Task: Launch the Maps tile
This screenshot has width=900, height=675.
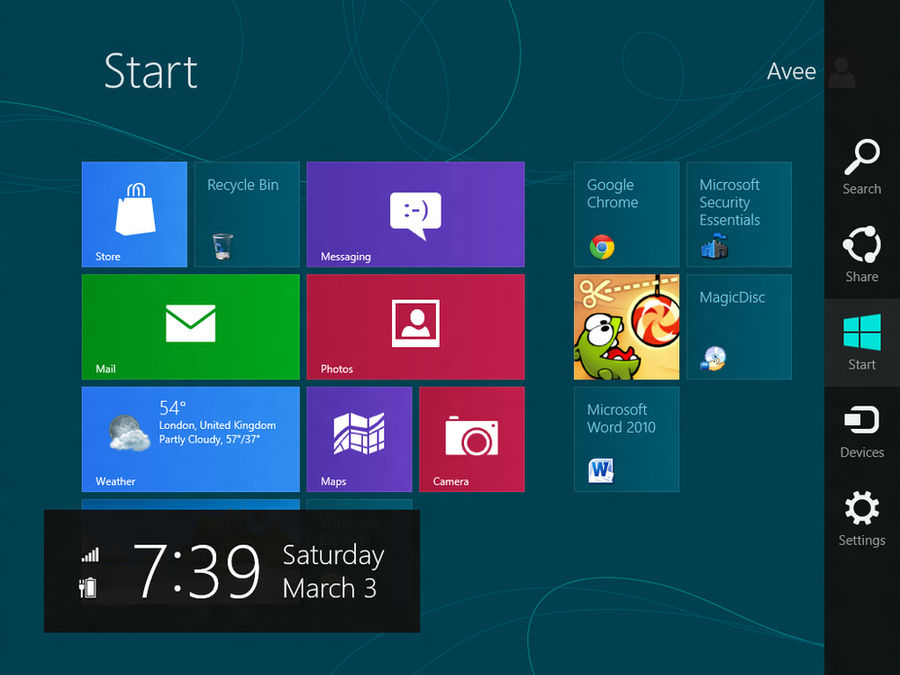Action: 359,439
